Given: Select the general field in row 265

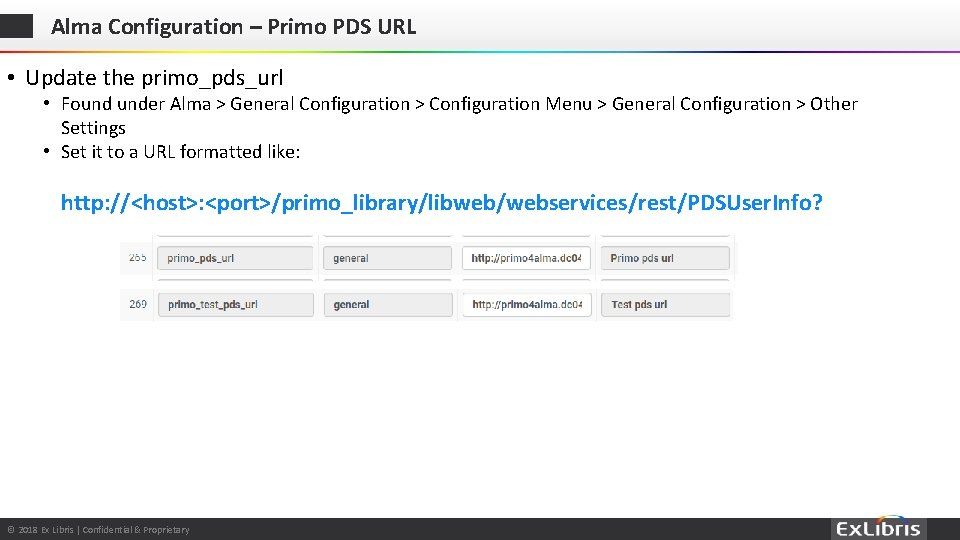Looking at the screenshot, I should coord(388,258).
